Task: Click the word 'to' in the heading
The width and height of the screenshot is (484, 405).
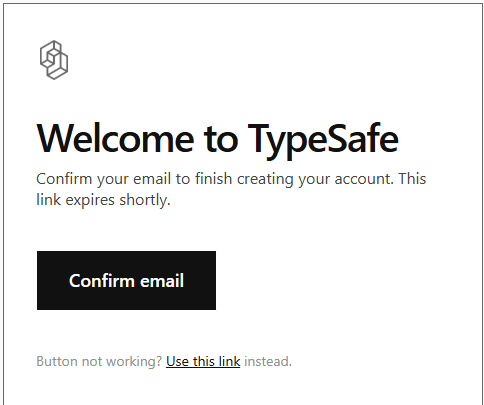Action: coord(221,140)
